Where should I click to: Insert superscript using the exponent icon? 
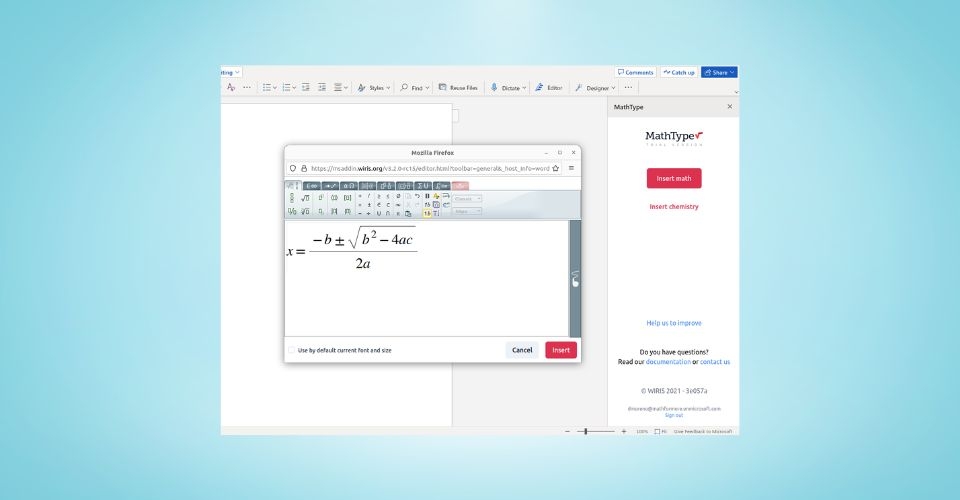[x=321, y=198]
